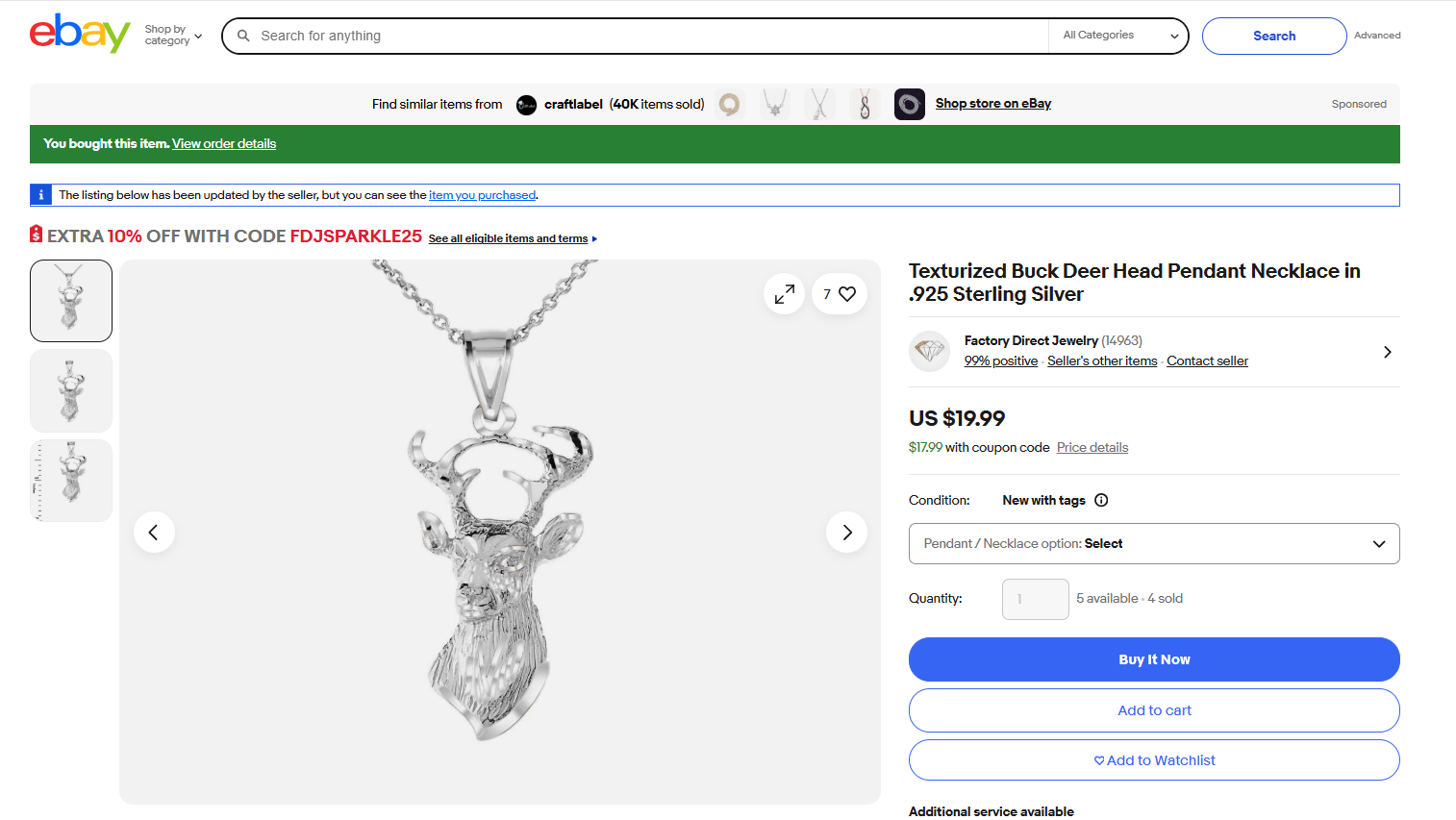Click the craftlabel store logo
The image size is (1456, 820).
tap(526, 105)
